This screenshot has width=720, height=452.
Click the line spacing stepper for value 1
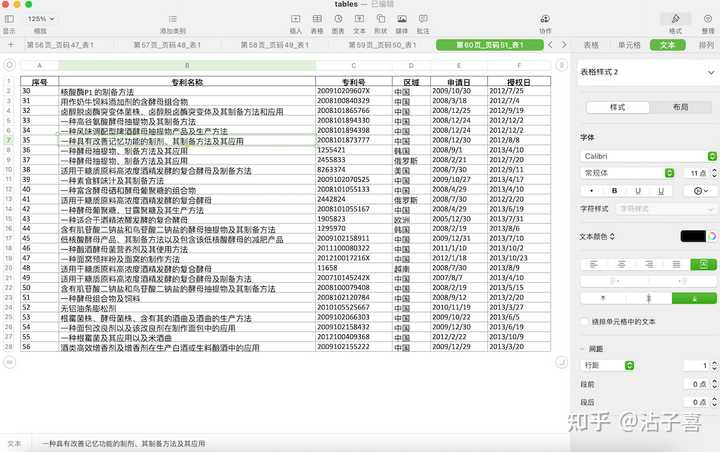(x=714, y=366)
